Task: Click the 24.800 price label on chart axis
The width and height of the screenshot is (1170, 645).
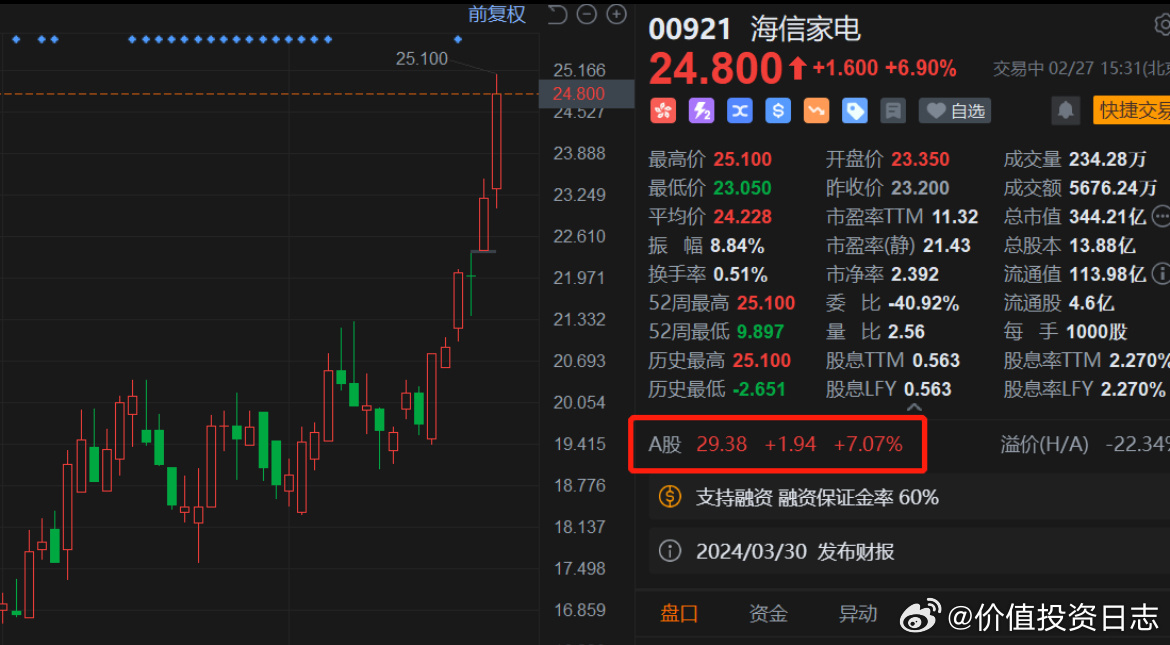Action: click(x=586, y=94)
